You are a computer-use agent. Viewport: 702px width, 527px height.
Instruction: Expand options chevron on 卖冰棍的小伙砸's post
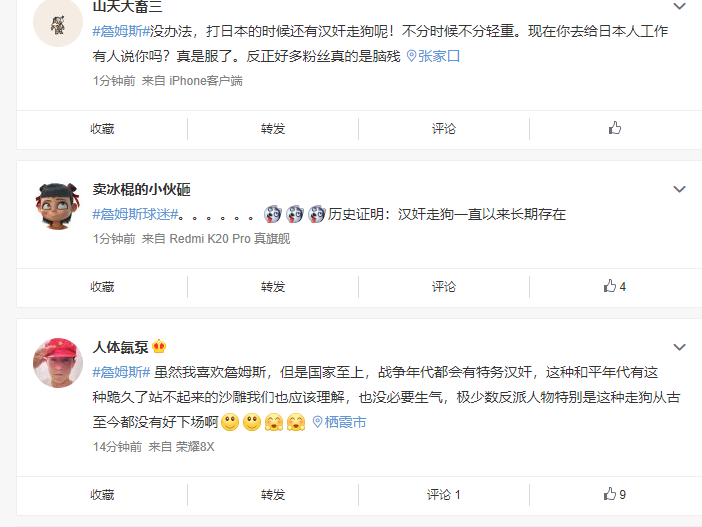pyautogui.click(x=680, y=189)
